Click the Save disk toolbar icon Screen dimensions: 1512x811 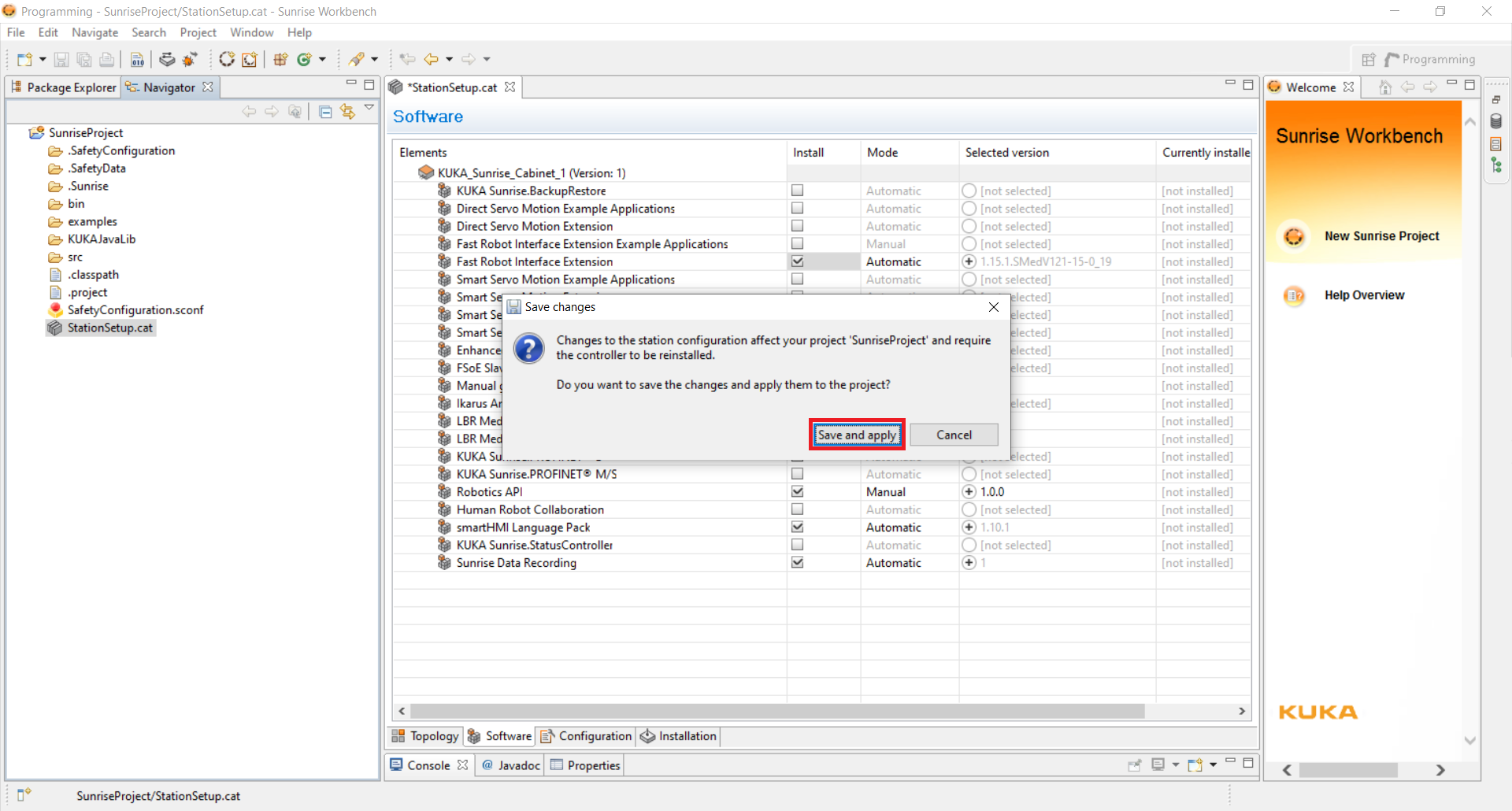61,59
